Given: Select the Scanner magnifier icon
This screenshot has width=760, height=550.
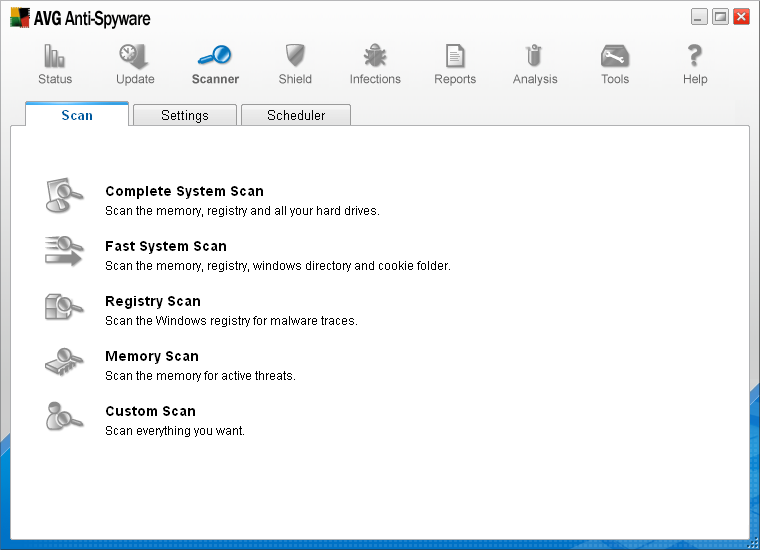Looking at the screenshot, I should pos(215,55).
